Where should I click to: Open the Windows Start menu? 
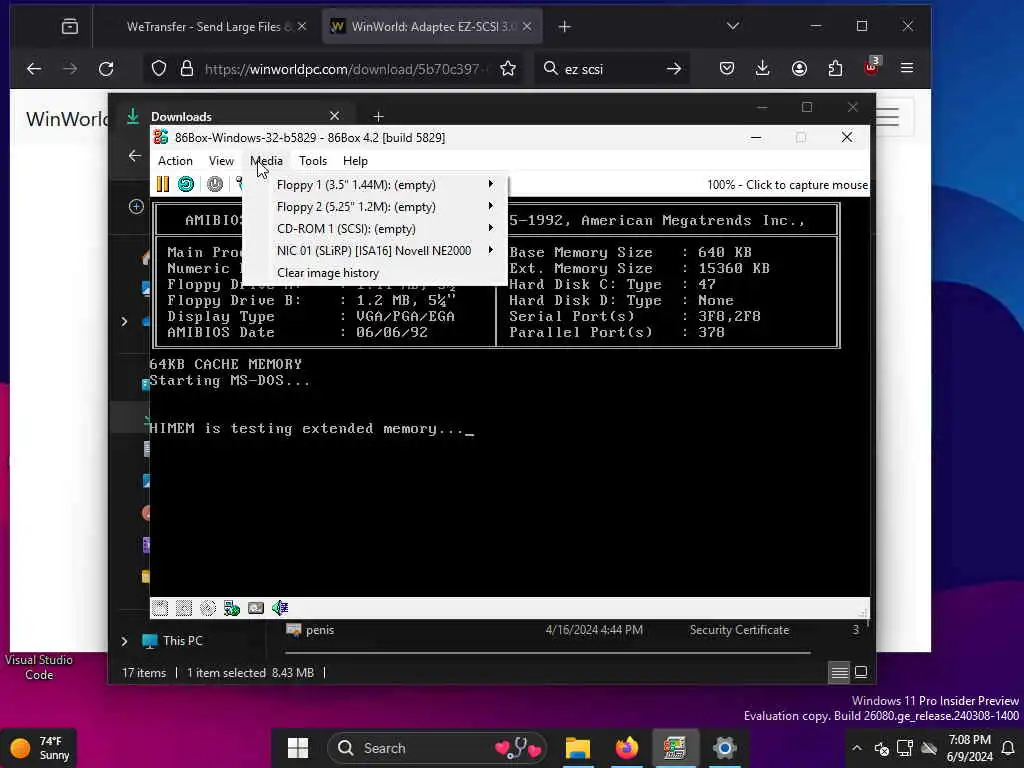click(298, 748)
